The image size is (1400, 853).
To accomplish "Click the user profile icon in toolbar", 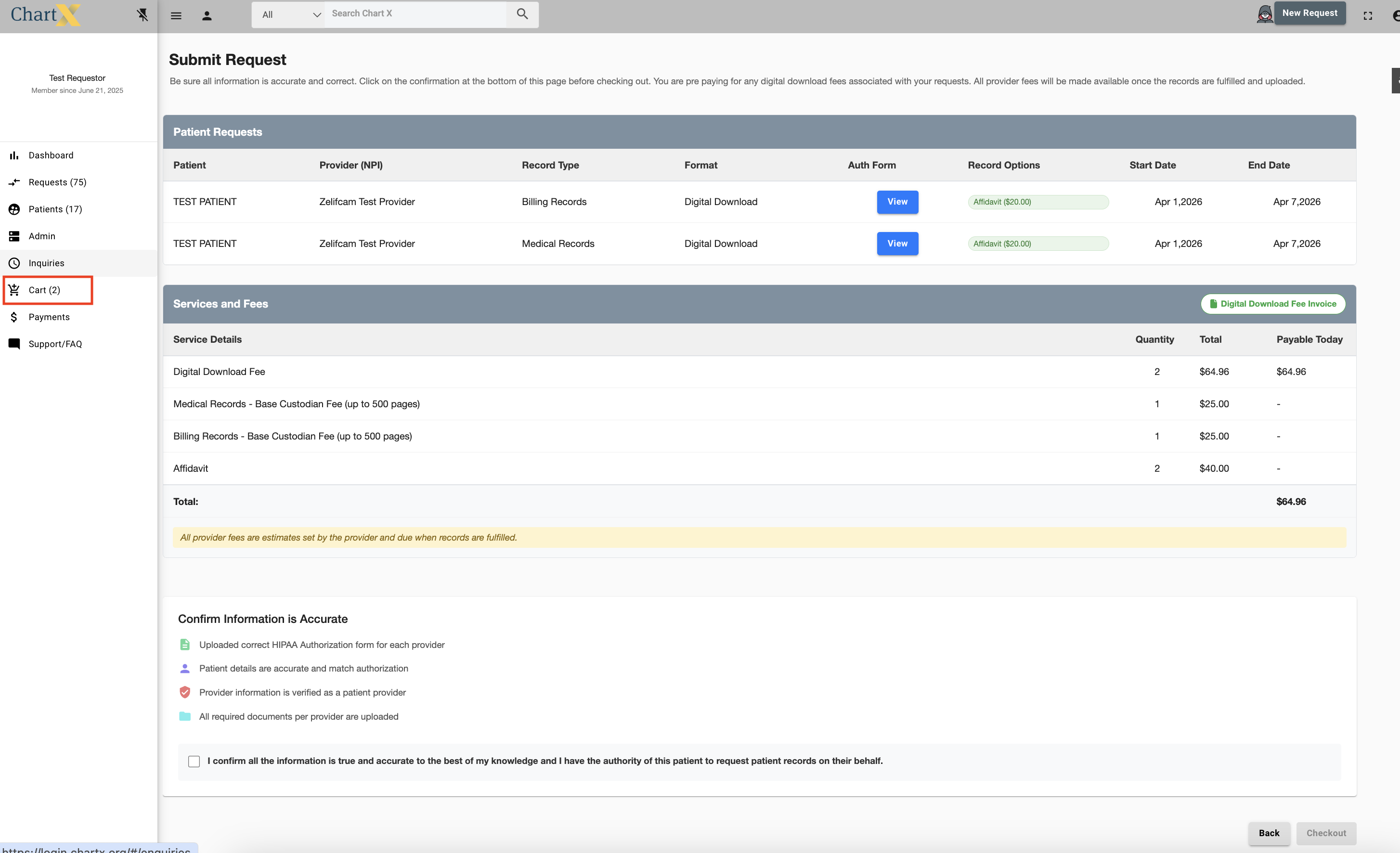I will 207,16.
